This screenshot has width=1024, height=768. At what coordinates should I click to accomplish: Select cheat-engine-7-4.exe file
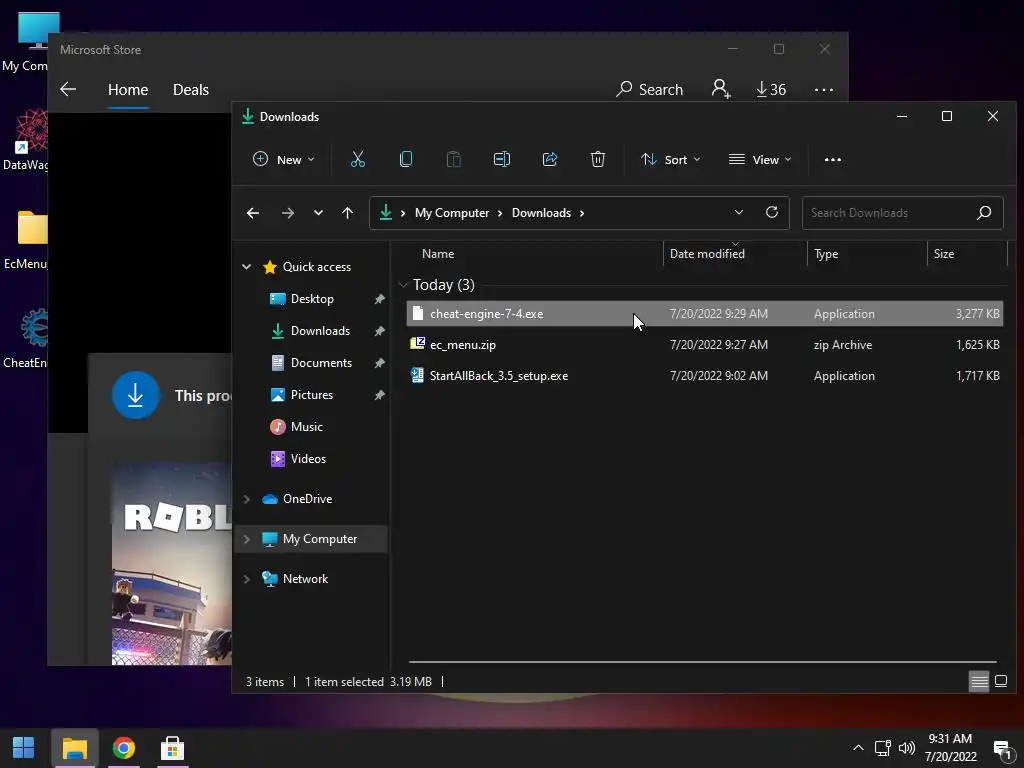(x=705, y=313)
